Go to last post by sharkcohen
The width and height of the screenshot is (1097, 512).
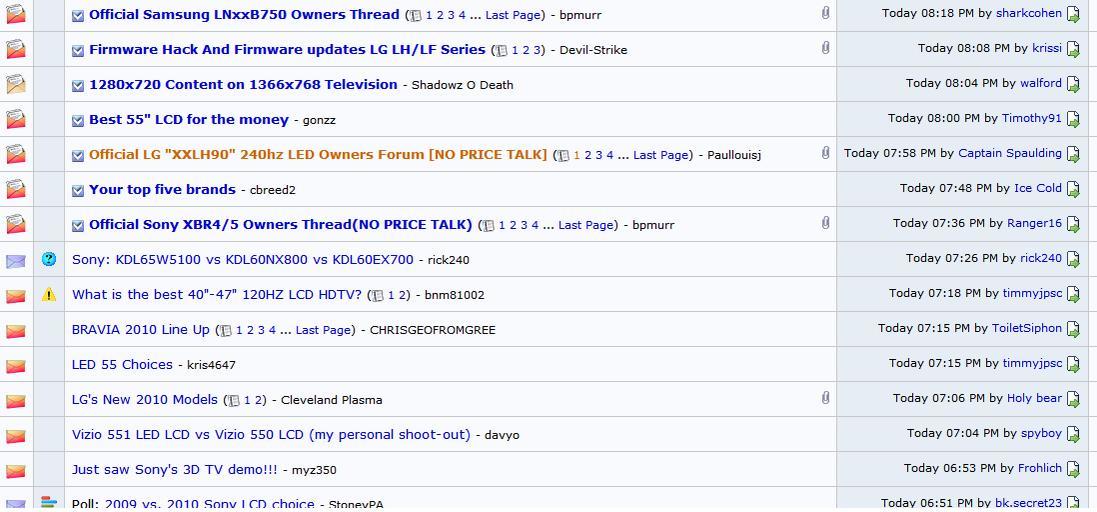click(1073, 14)
